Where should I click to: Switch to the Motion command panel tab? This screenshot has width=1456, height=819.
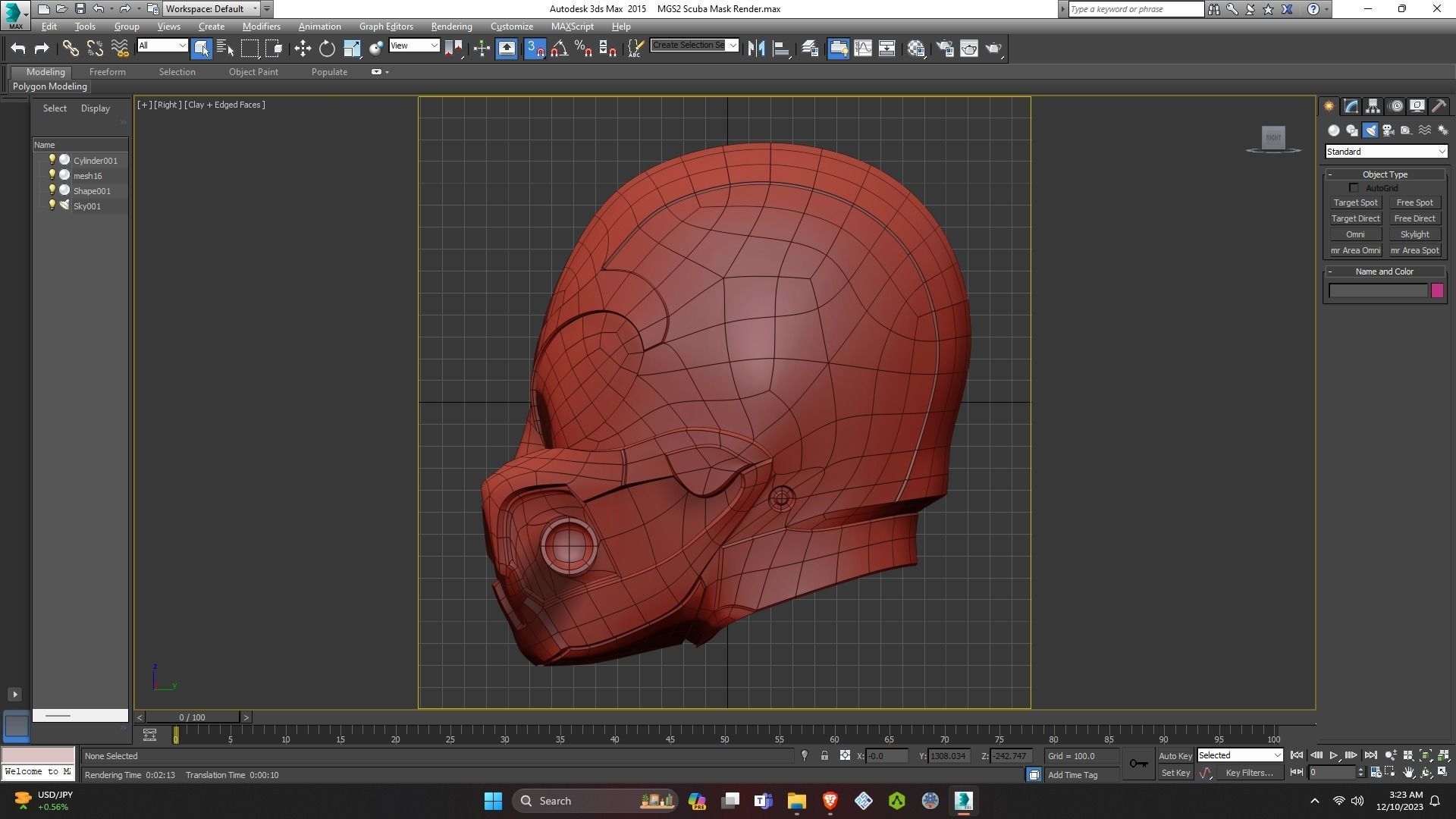point(1395,106)
